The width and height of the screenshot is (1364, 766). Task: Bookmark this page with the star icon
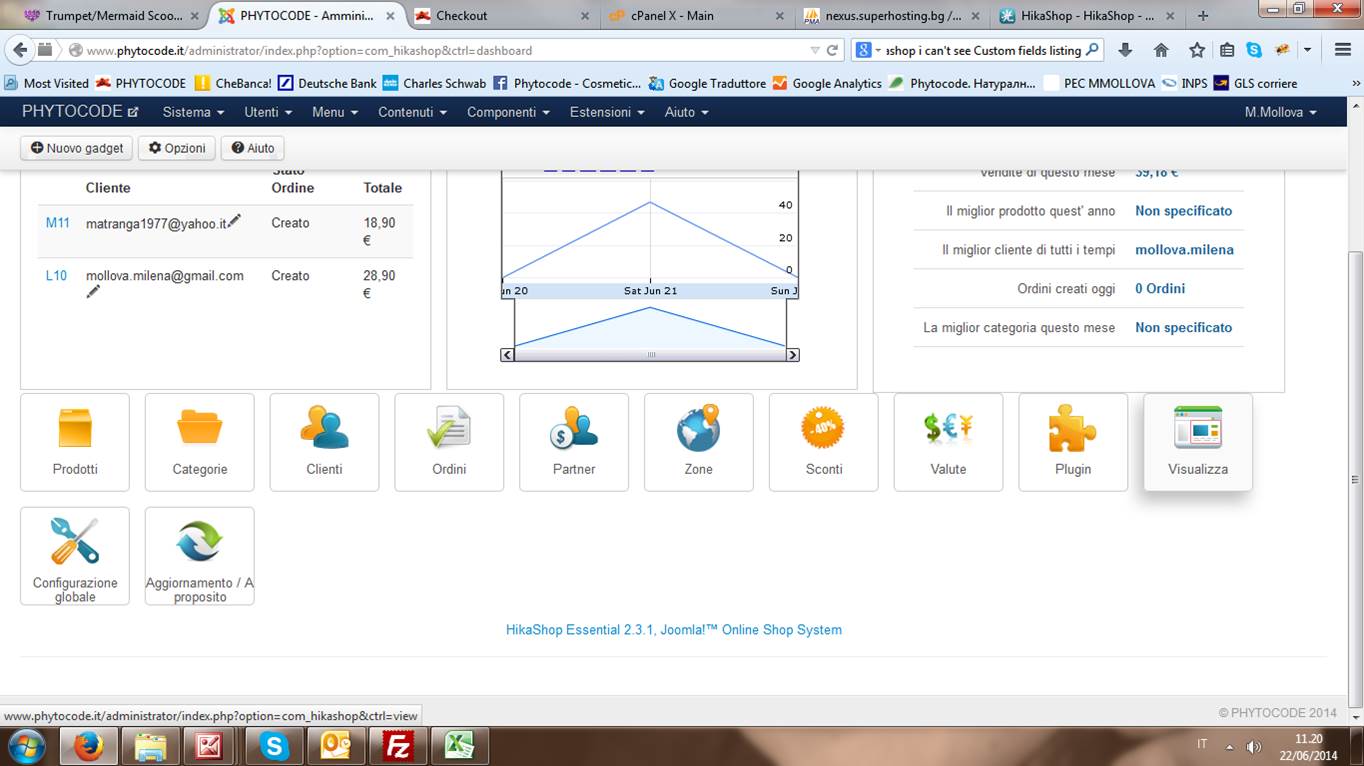click(1197, 50)
